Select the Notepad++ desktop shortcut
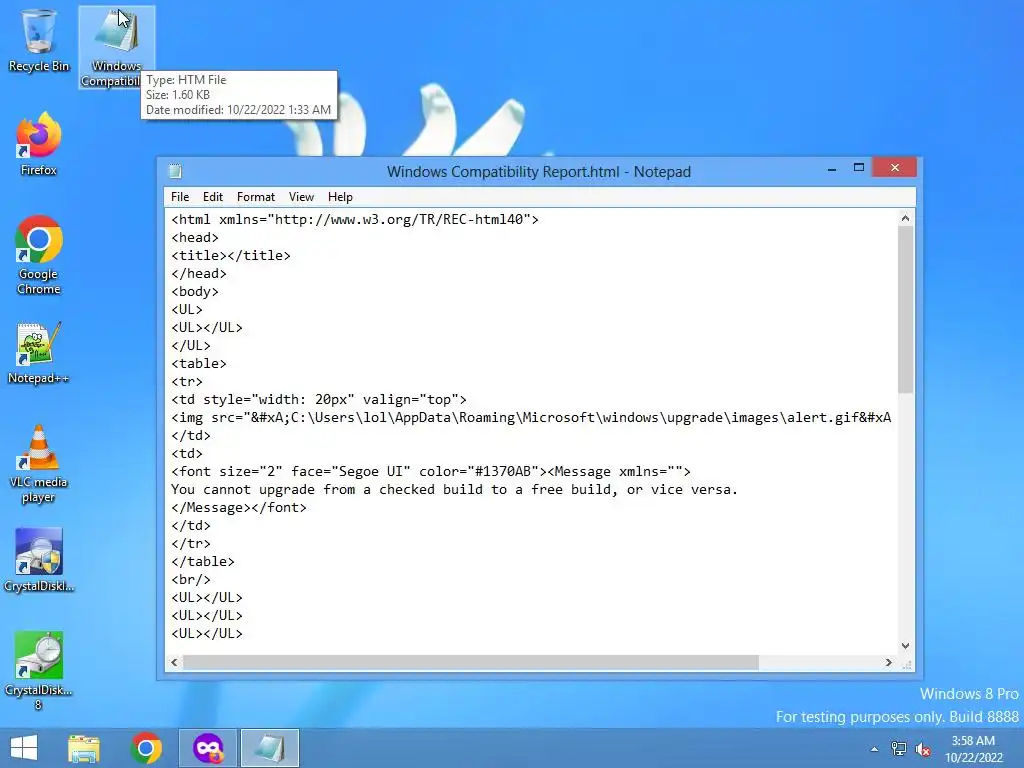1024x768 pixels. (x=38, y=353)
